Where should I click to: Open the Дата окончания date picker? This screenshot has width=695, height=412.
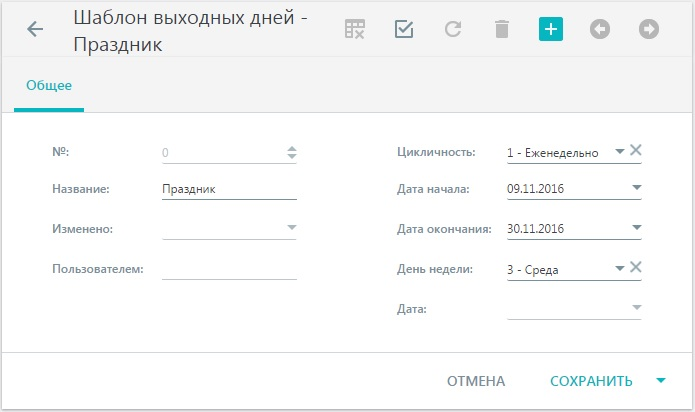pyautogui.click(x=636, y=227)
